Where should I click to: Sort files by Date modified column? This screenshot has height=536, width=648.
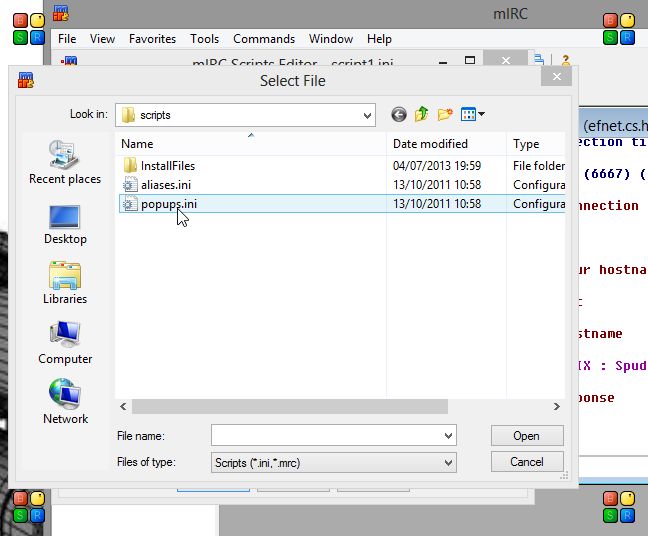pyautogui.click(x=430, y=144)
